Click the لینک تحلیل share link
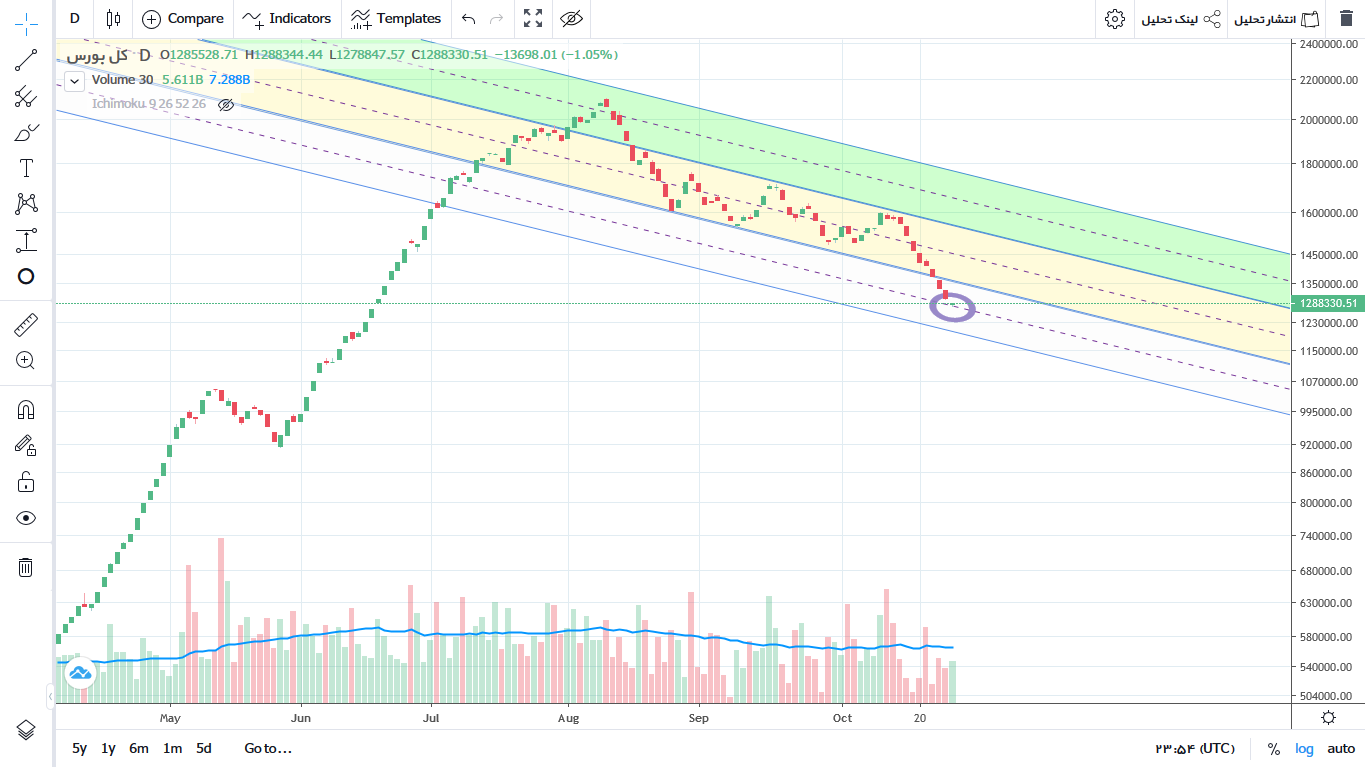 (x=1181, y=19)
